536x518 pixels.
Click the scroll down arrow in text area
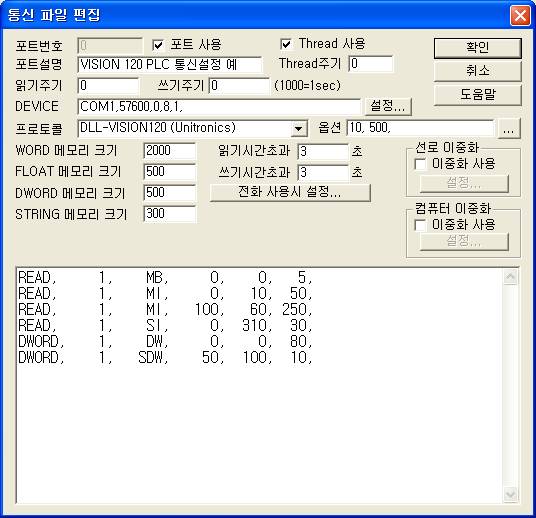tap(511, 494)
